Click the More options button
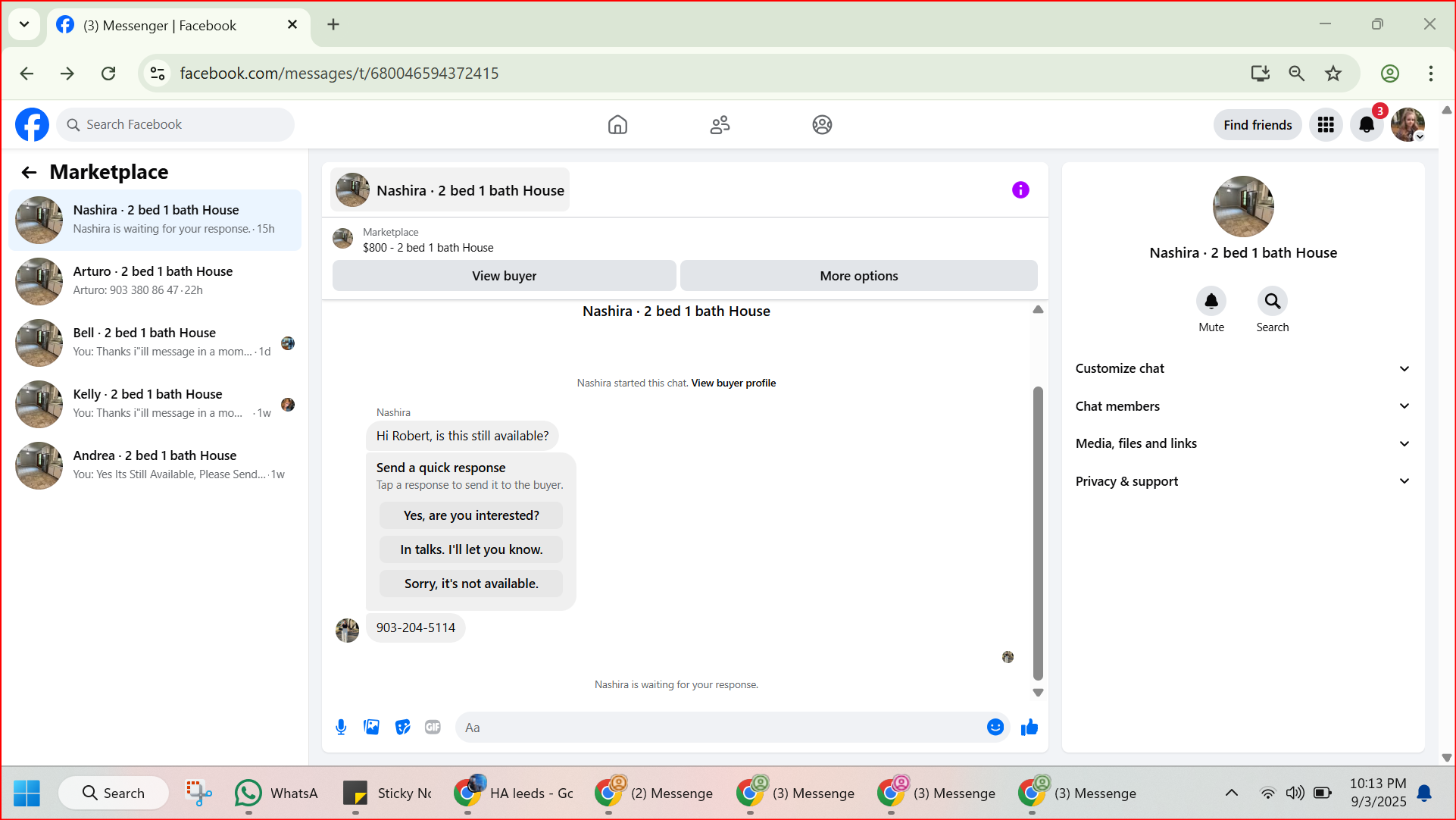Image resolution: width=1456 pixels, height=820 pixels. (x=859, y=276)
